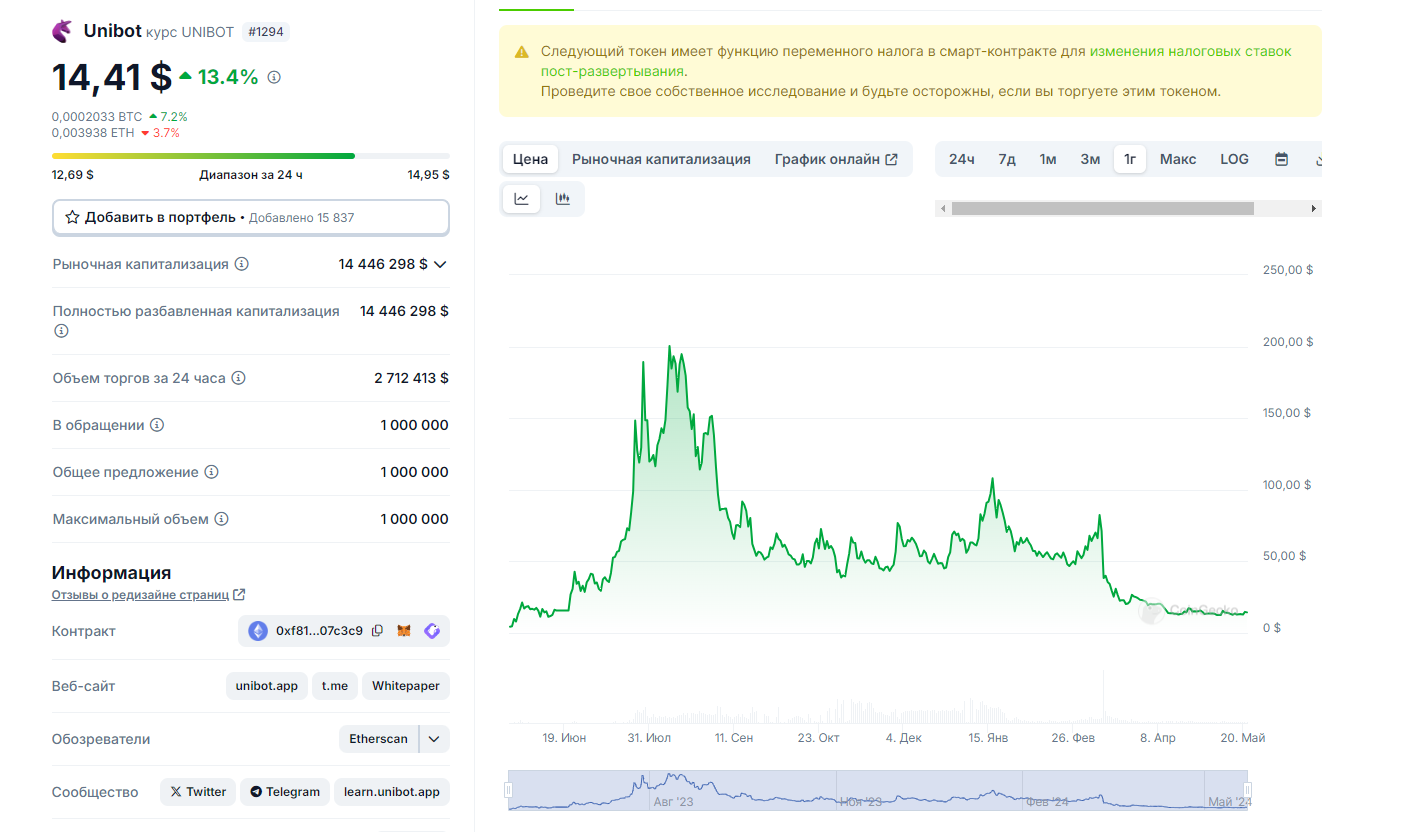Click the warning triangle icon in yellow notice
Viewport: 1425px width, 832px height.
[x=522, y=52]
